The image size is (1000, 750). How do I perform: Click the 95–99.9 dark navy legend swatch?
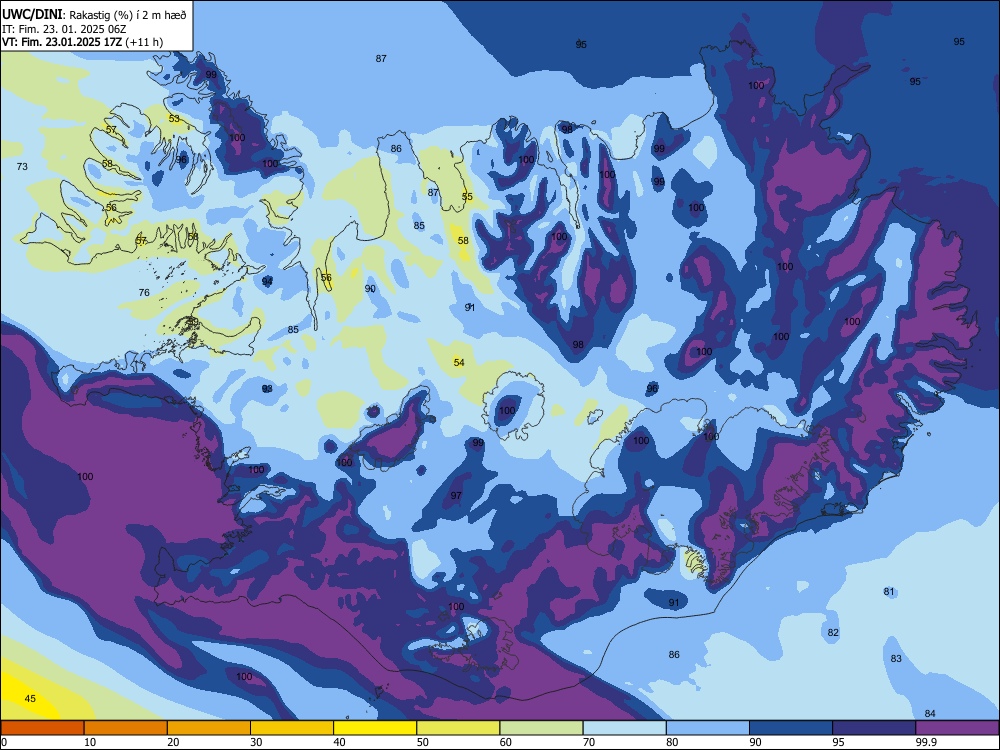(x=874, y=728)
